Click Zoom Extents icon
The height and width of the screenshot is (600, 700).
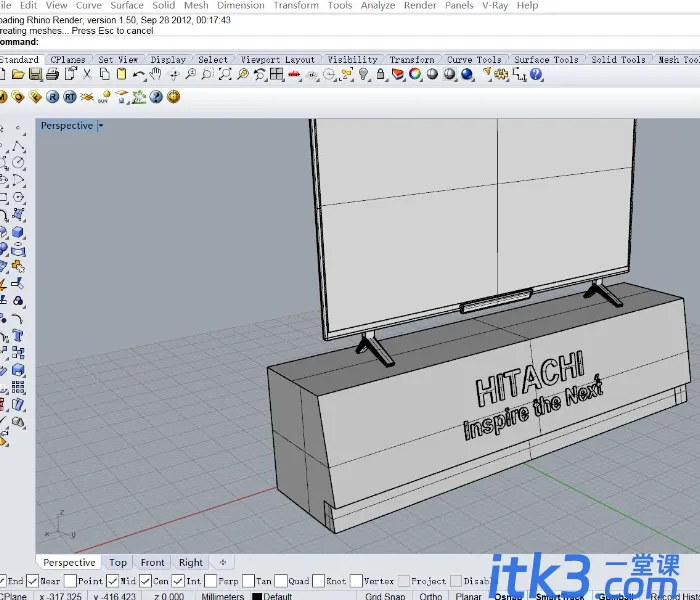pos(225,75)
